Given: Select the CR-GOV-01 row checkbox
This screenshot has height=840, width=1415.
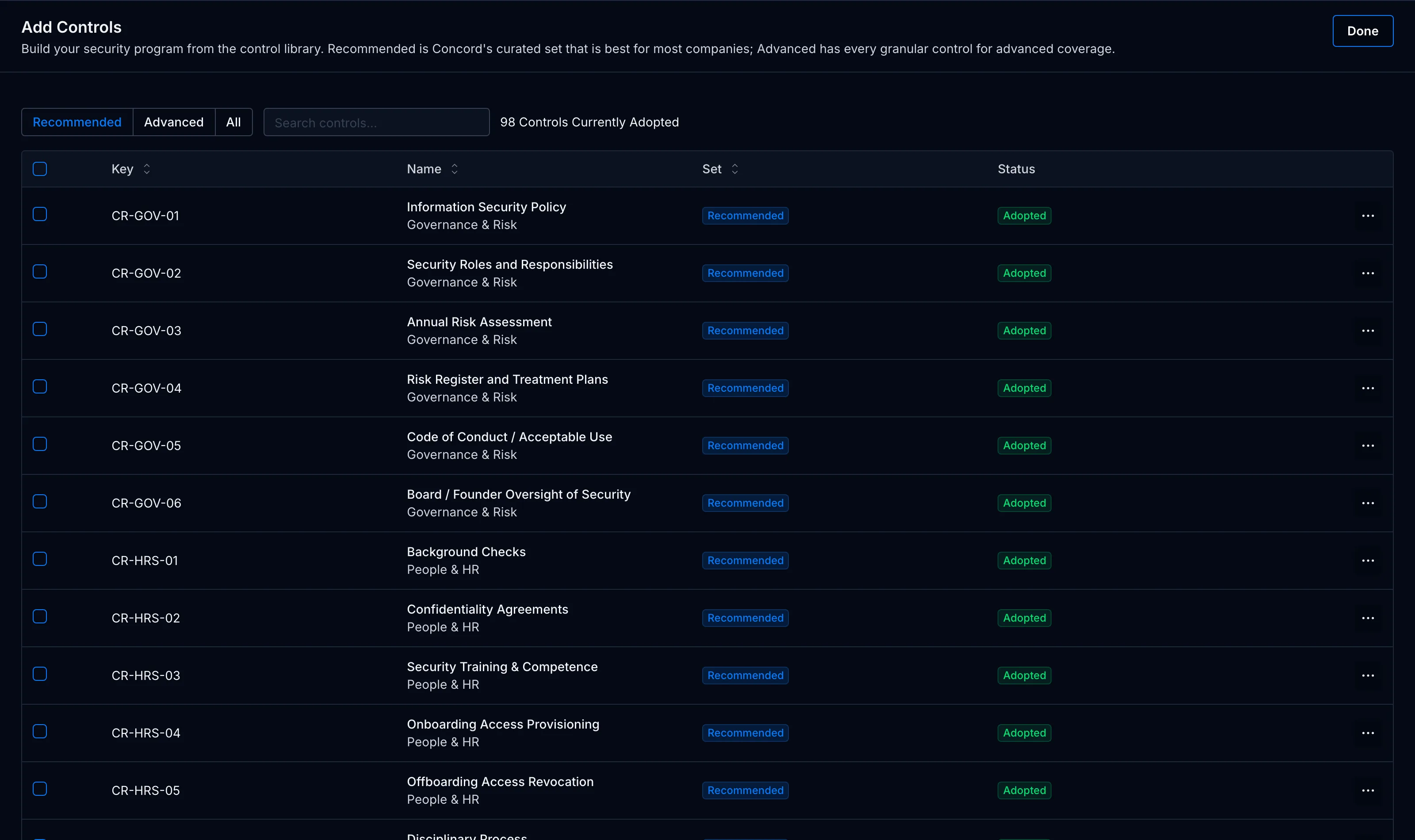Looking at the screenshot, I should pyautogui.click(x=40, y=214).
